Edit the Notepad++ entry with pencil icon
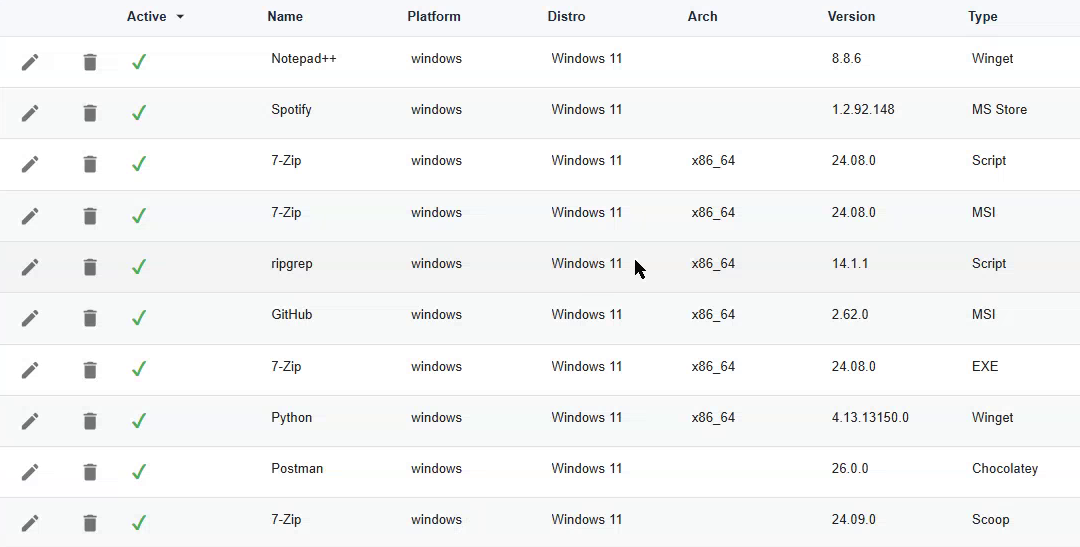The width and height of the screenshot is (1080, 547). 30,62
